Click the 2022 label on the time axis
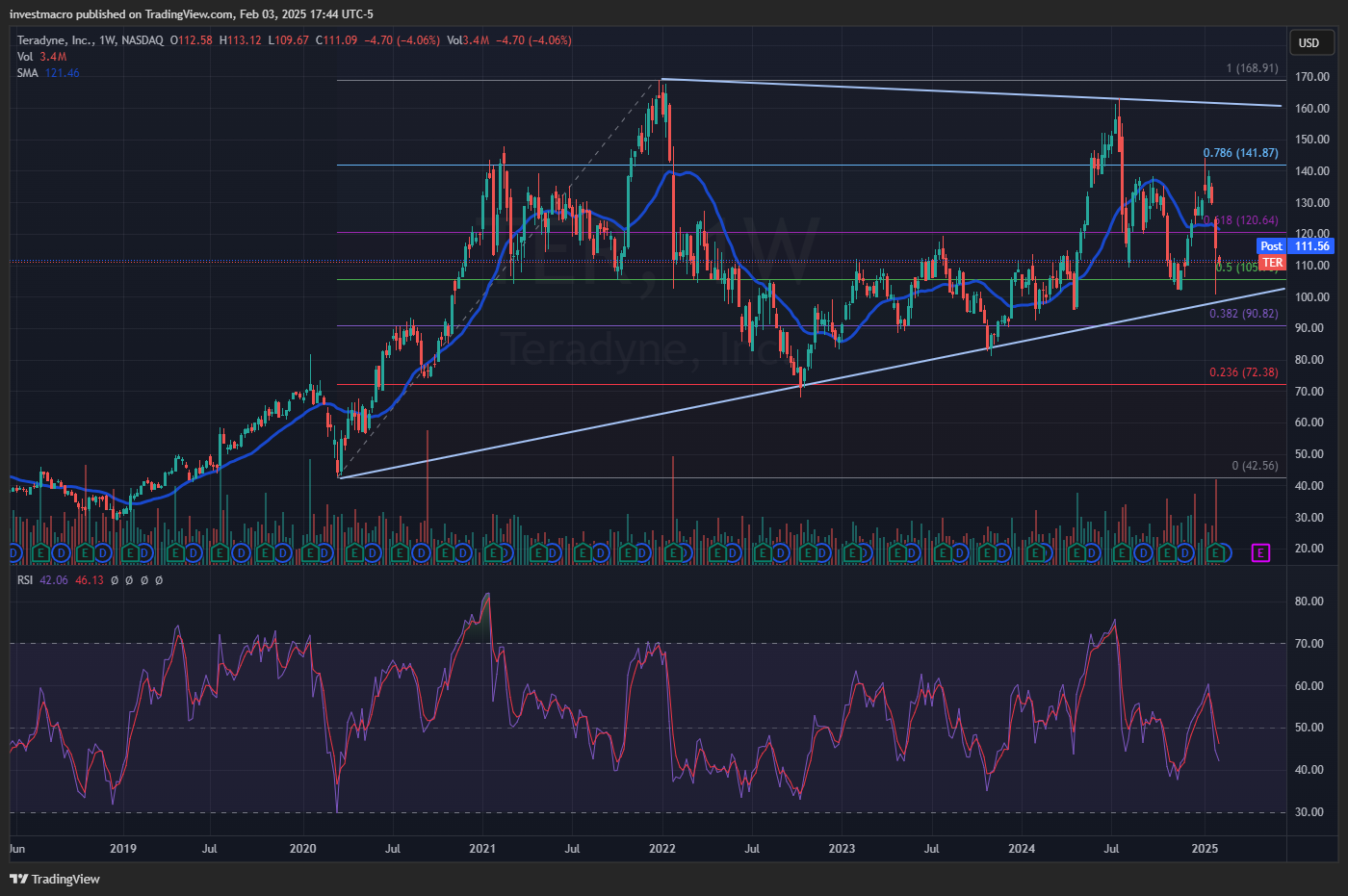This screenshot has width=1348, height=896. pyautogui.click(x=662, y=849)
